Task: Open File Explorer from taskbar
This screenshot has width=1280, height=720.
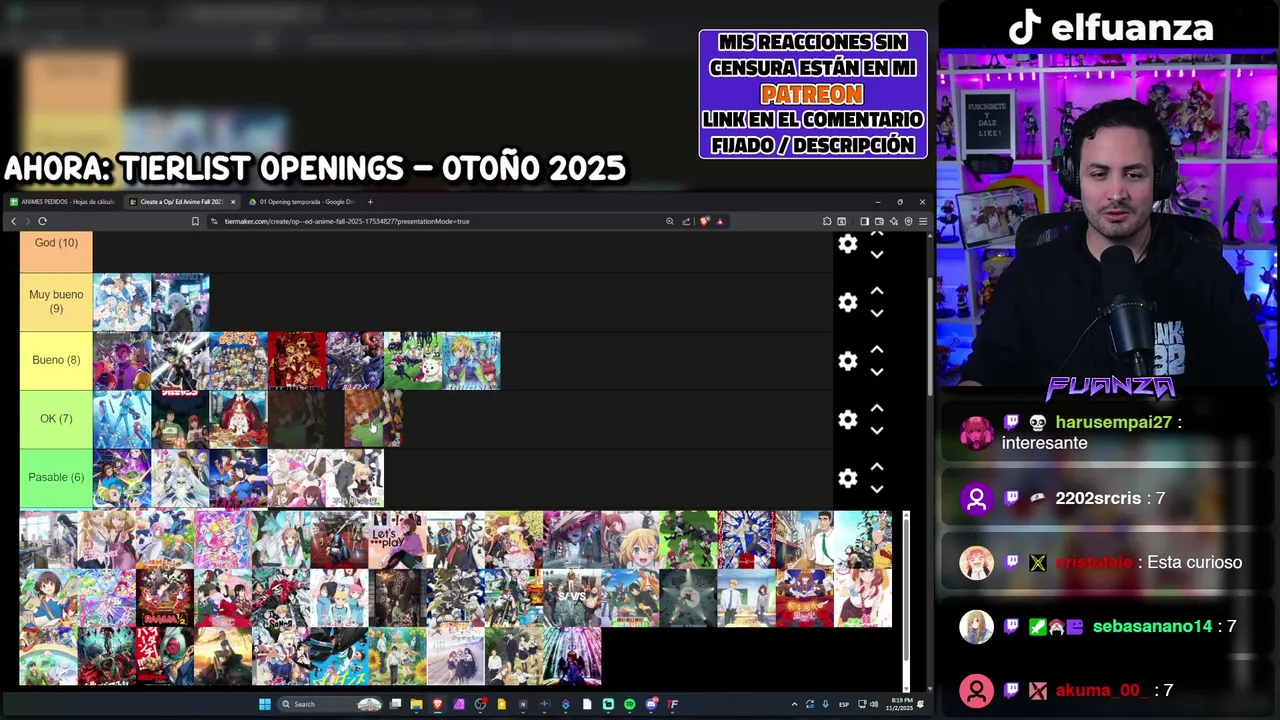Action: [416, 704]
